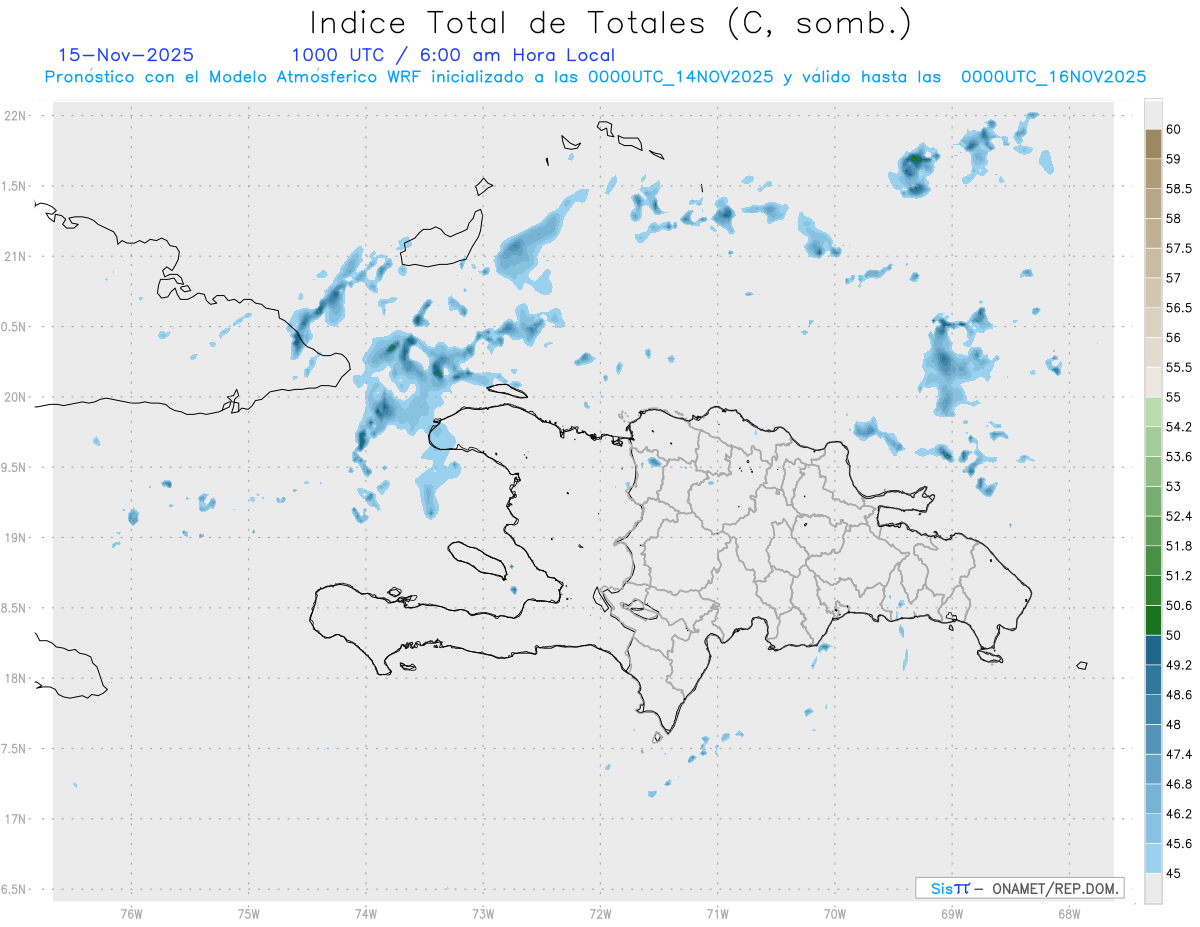Image resolution: width=1200 pixels, height=927 pixels.
Task: Click the legend value '46.2'
Action: [1180, 813]
